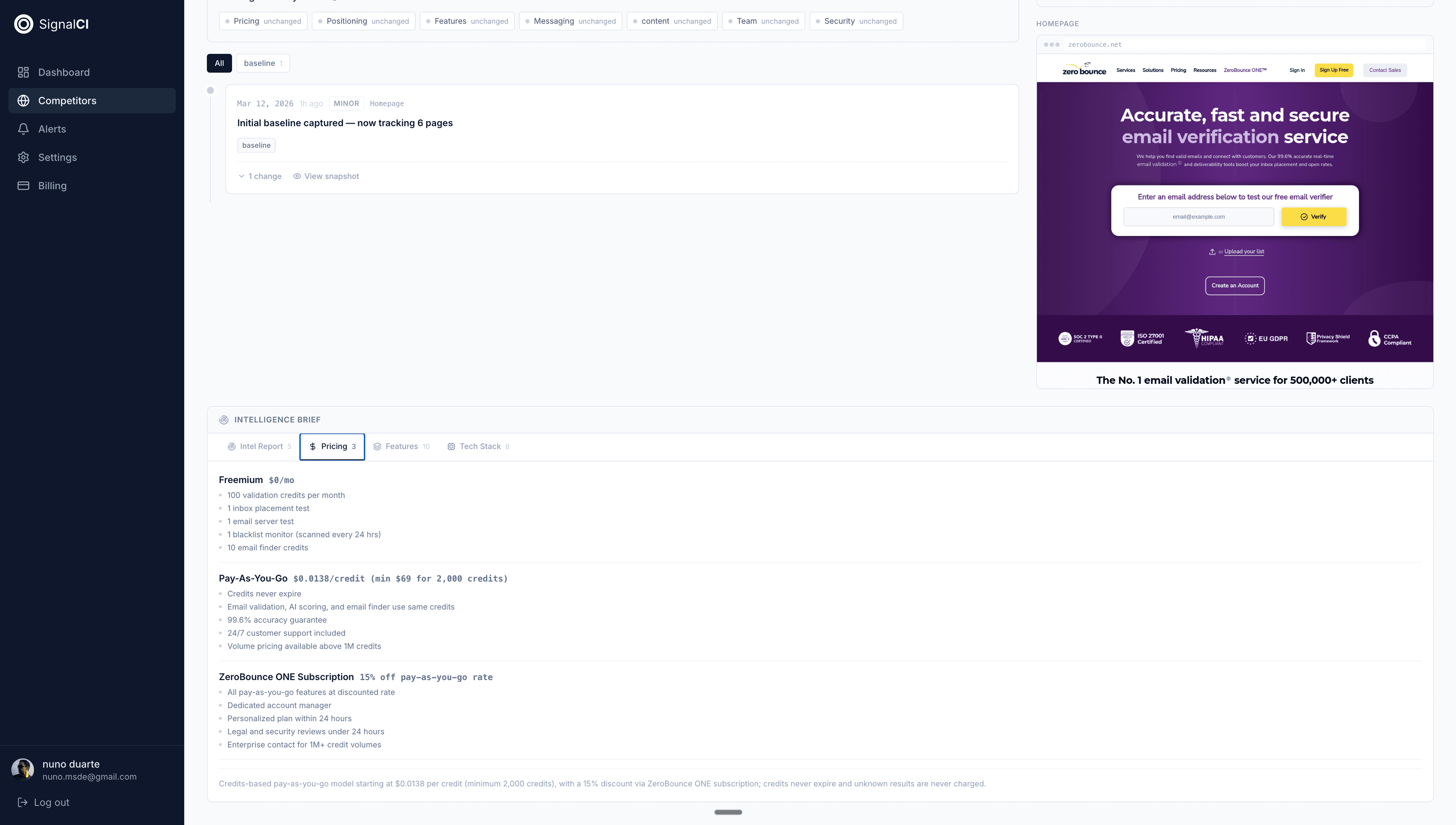Click the dollar icon on the Pricing tab
1456x825 pixels.
pyautogui.click(x=313, y=446)
